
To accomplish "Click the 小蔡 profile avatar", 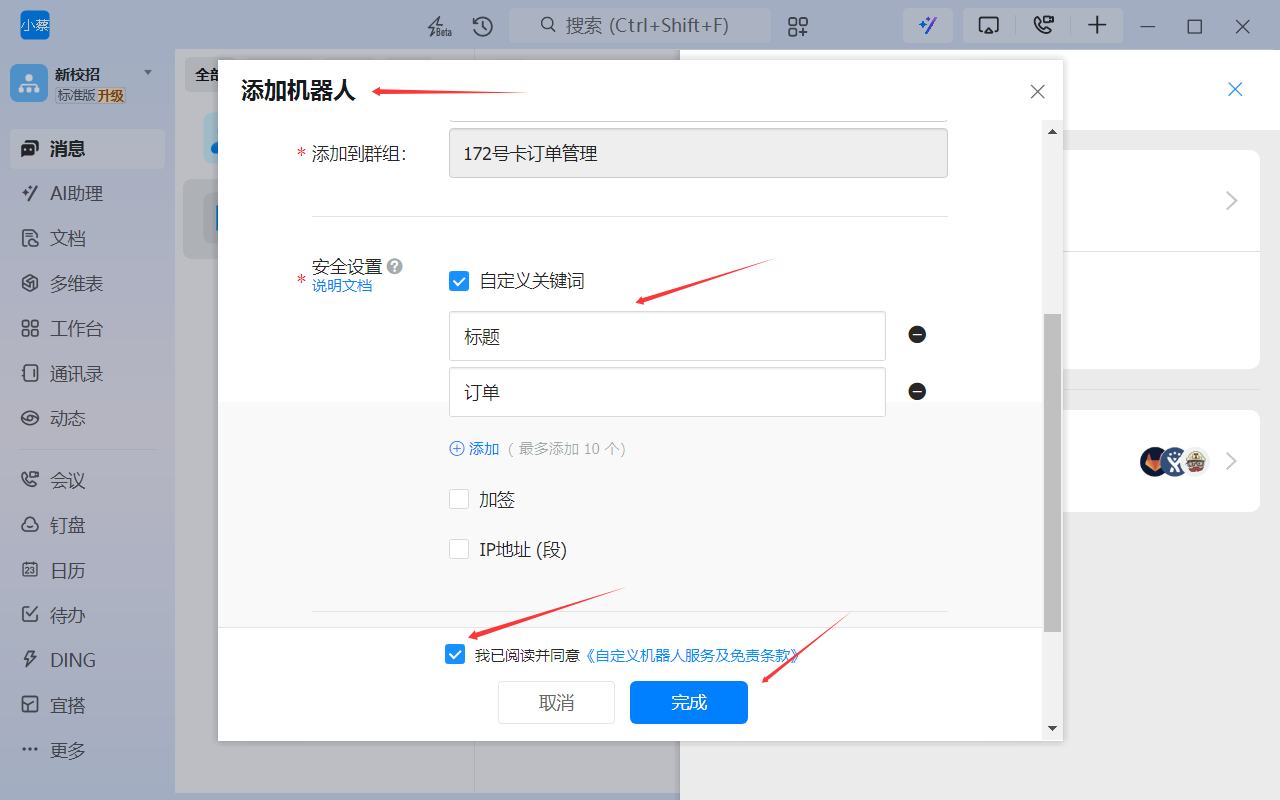I will pyautogui.click(x=34, y=26).
